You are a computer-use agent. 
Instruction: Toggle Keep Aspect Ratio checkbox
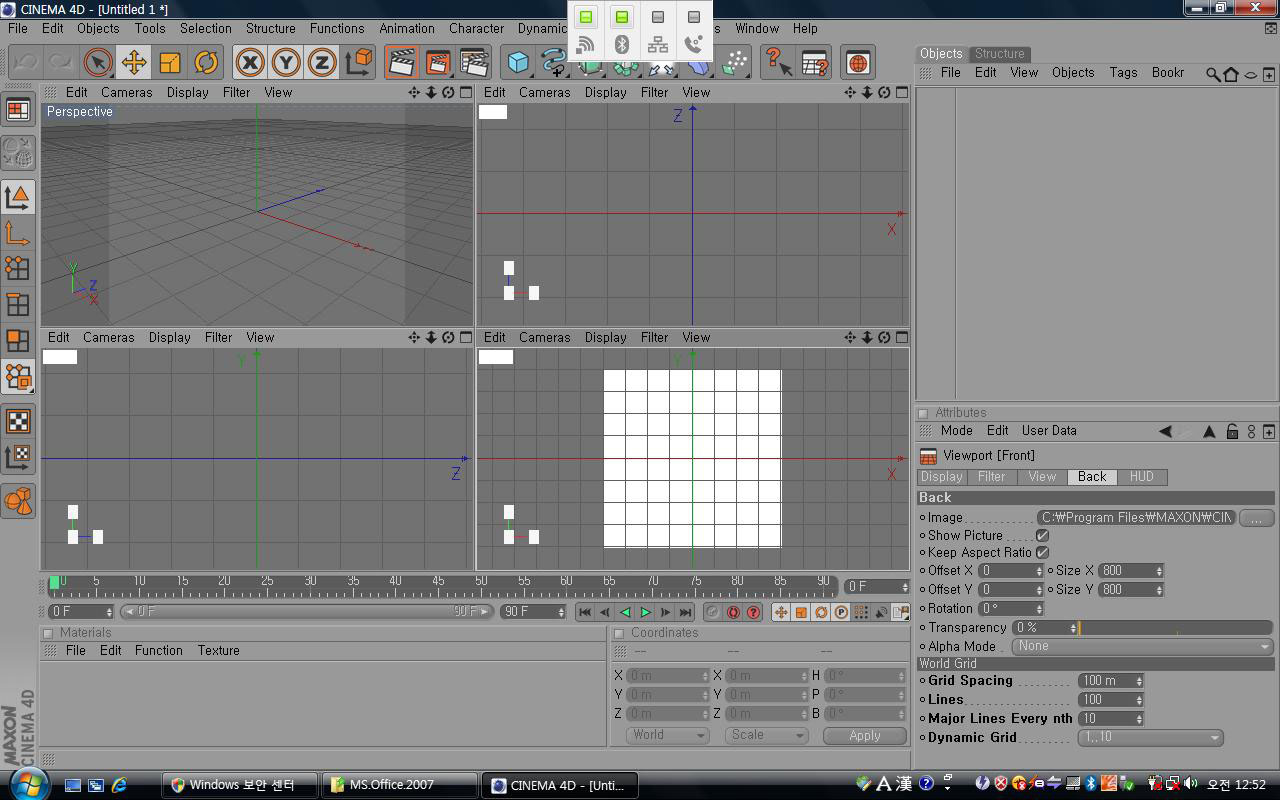pos(1042,552)
